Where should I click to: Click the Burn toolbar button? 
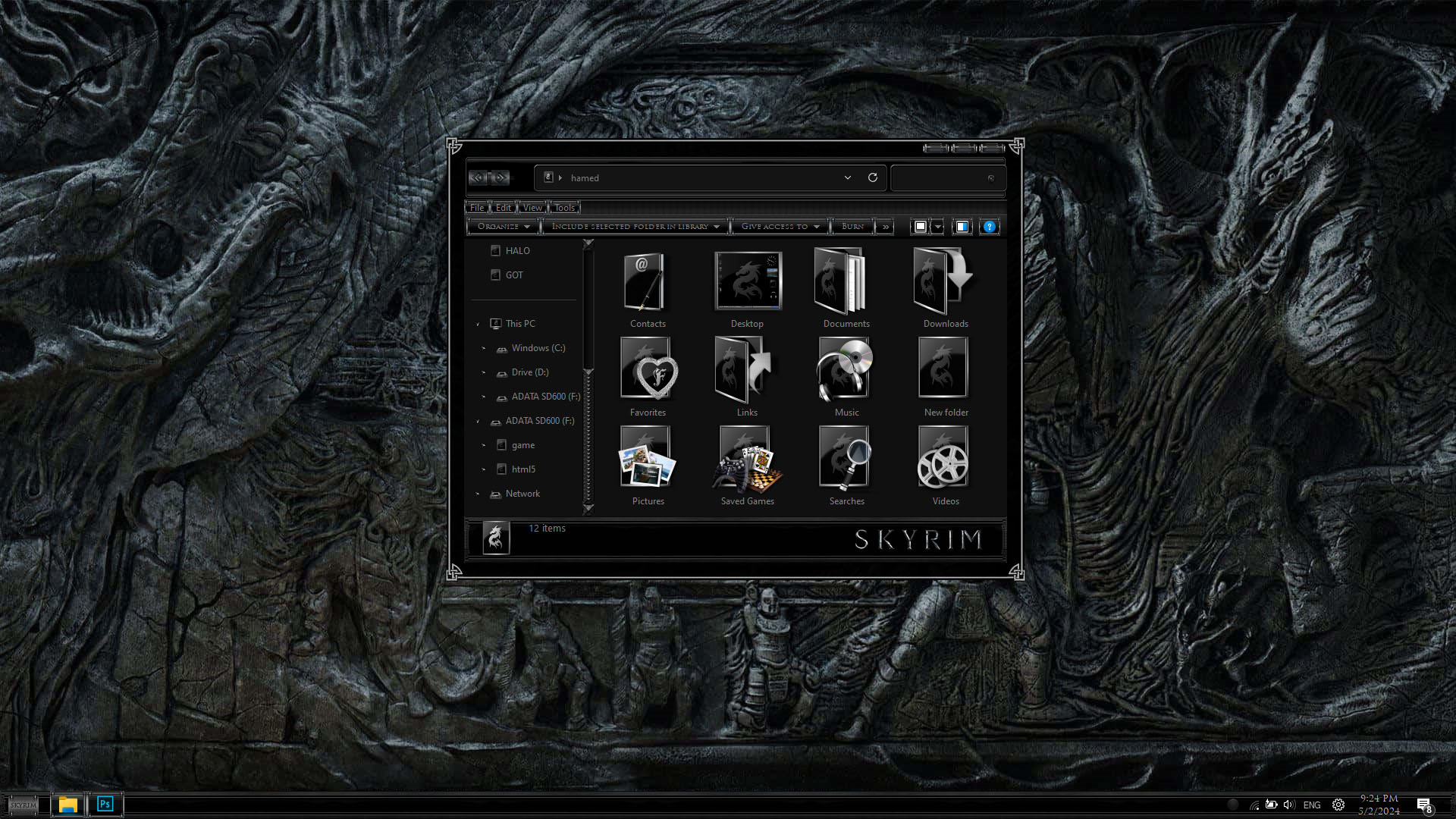(x=852, y=227)
